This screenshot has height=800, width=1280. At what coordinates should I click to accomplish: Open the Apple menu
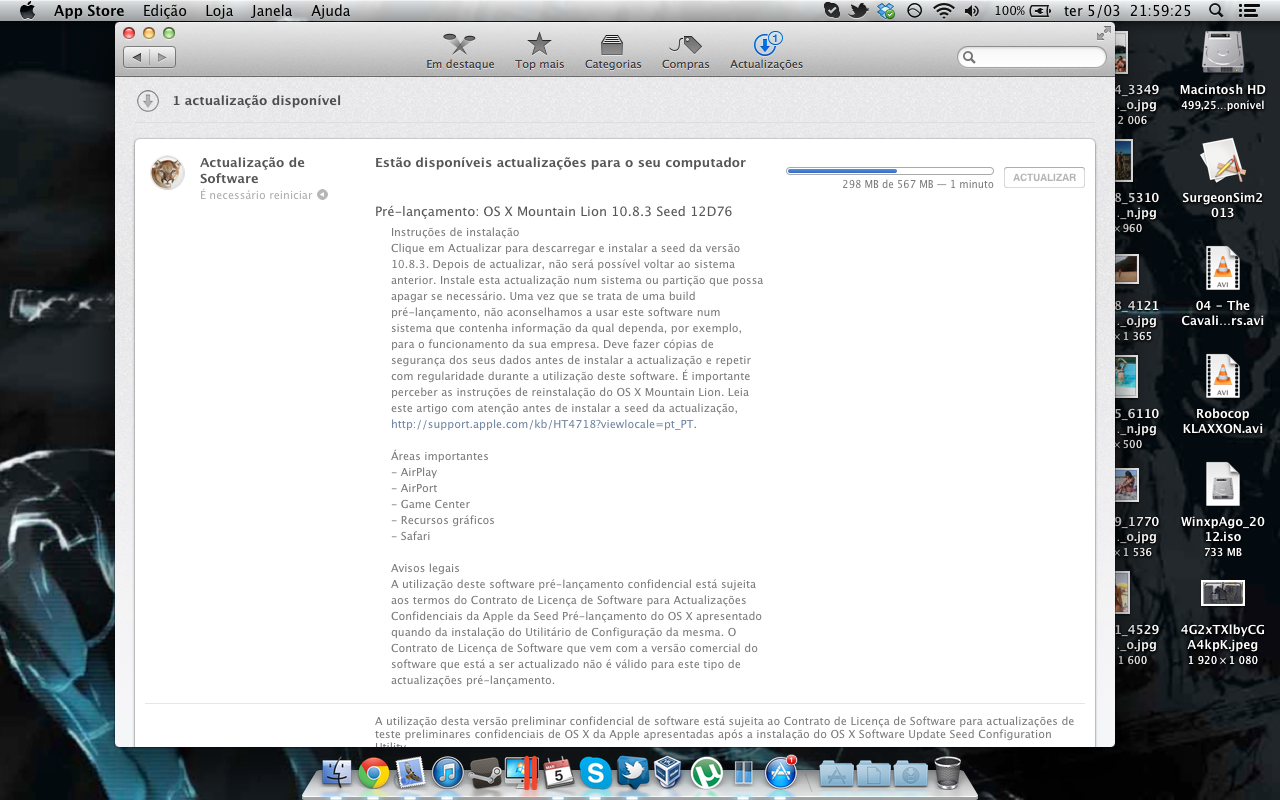tap(27, 11)
